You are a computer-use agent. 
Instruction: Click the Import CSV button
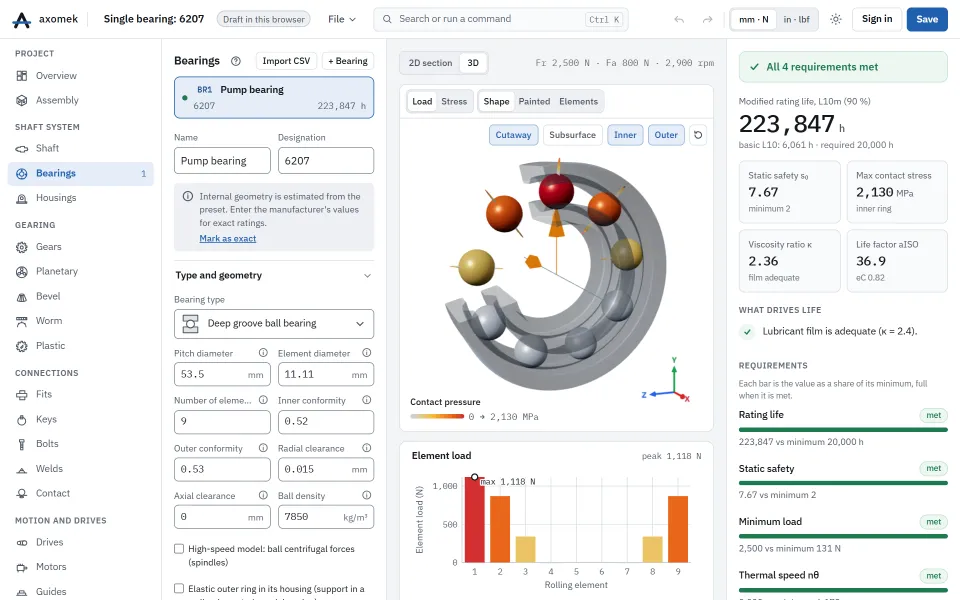[286, 61]
